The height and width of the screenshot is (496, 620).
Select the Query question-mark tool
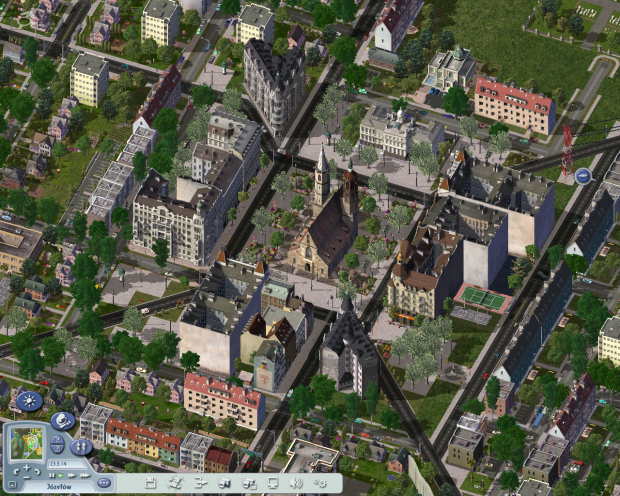coord(57,439)
